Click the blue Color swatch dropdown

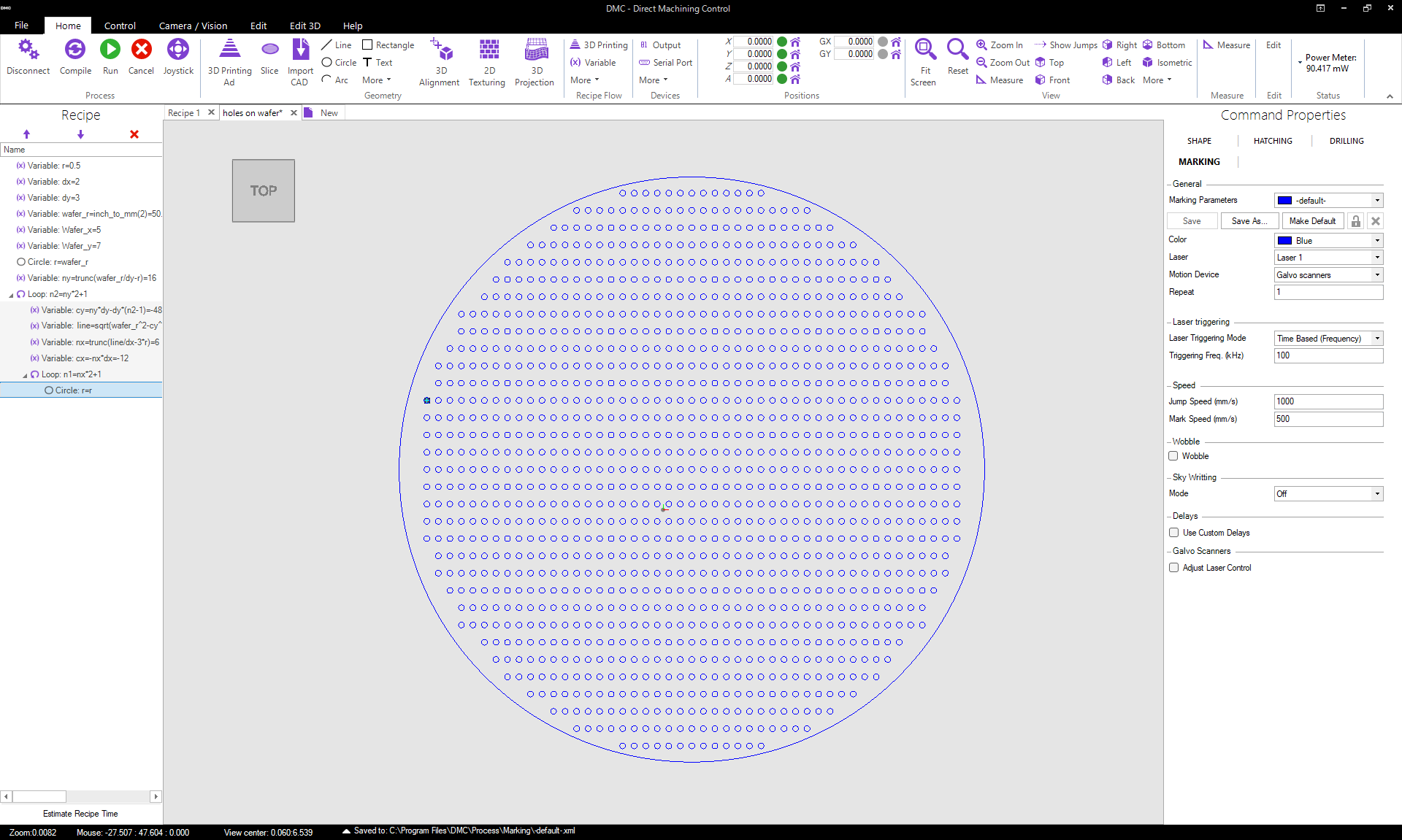click(1328, 241)
